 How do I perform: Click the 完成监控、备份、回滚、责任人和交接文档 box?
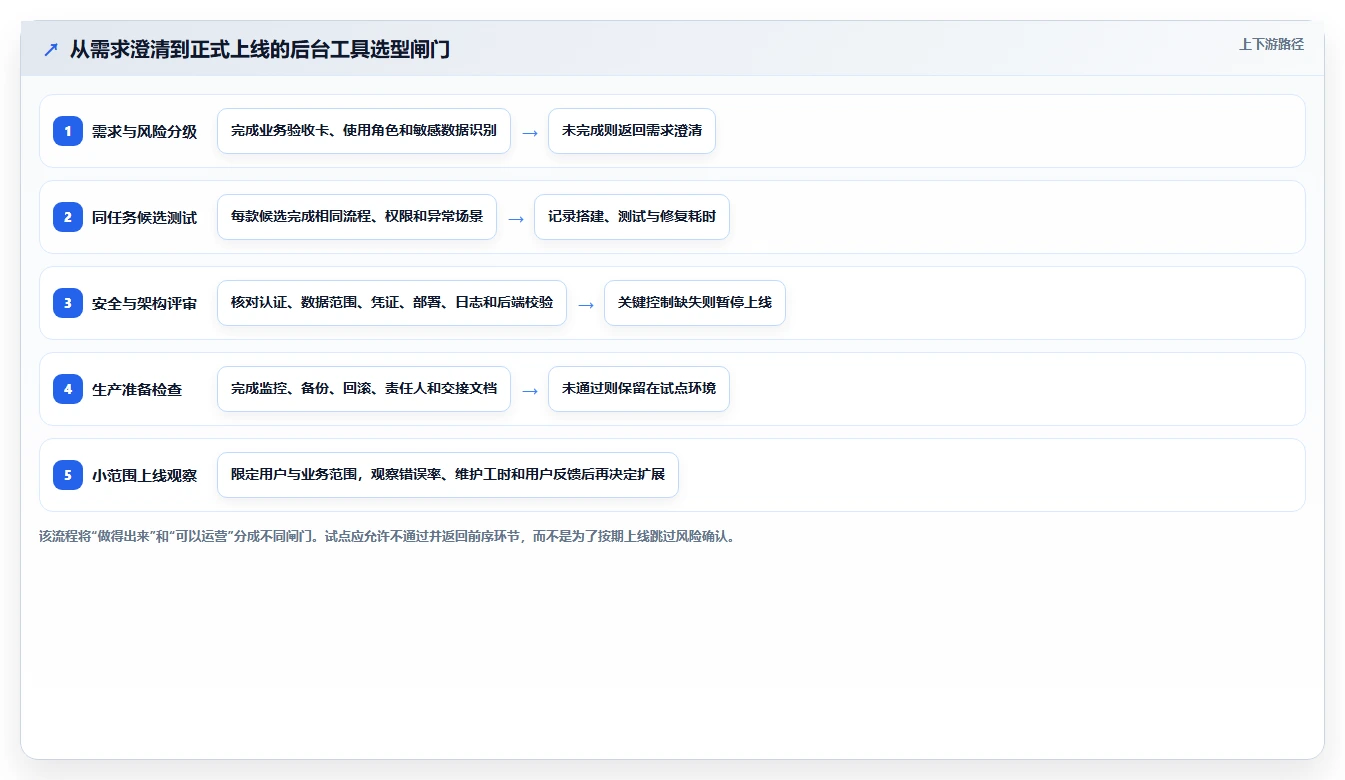point(364,389)
